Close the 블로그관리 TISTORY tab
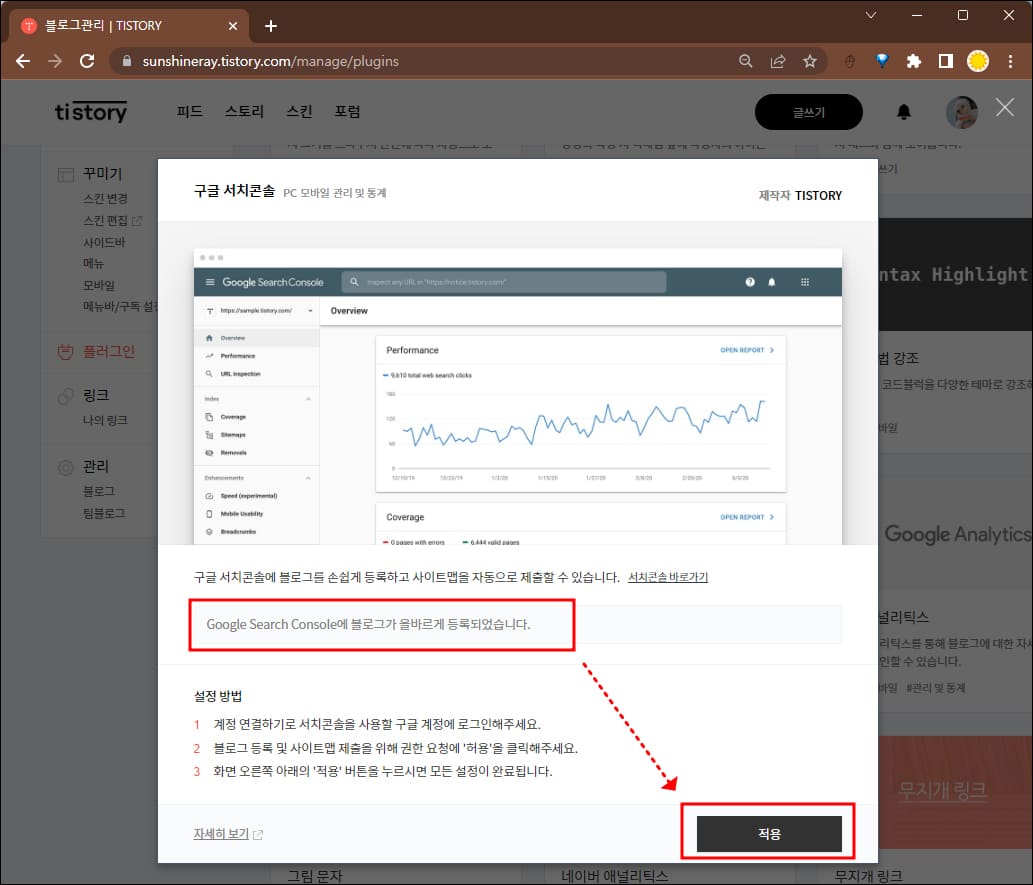The image size is (1033, 885). coord(233,26)
